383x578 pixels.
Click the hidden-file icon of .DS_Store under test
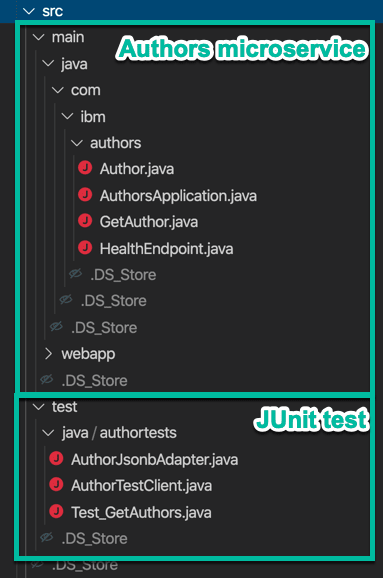tap(47, 537)
